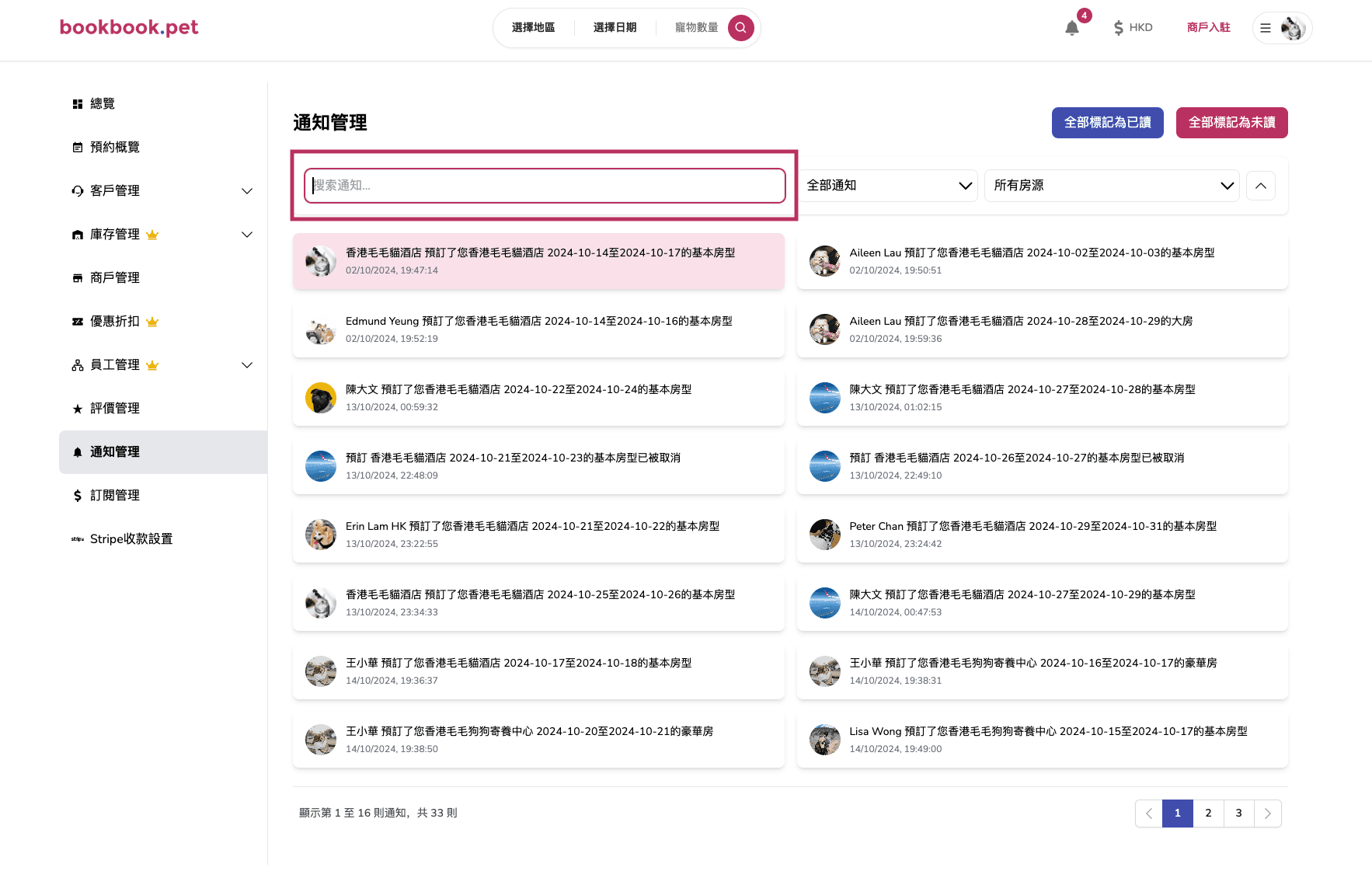Click the 評價管理 star icon

click(78, 409)
